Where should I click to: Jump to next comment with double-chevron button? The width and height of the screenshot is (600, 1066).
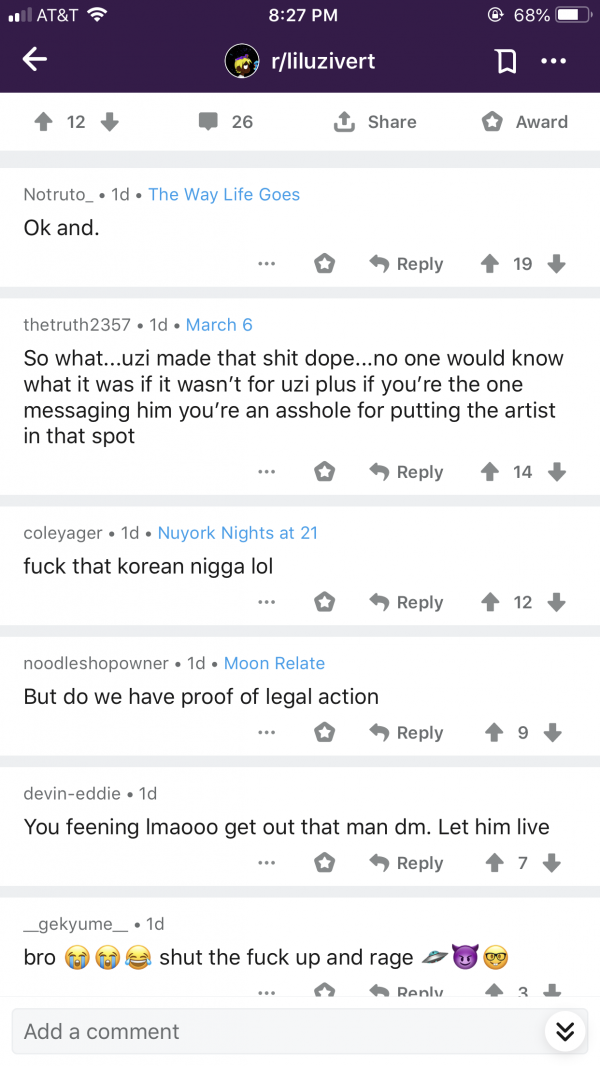[x=565, y=1031]
